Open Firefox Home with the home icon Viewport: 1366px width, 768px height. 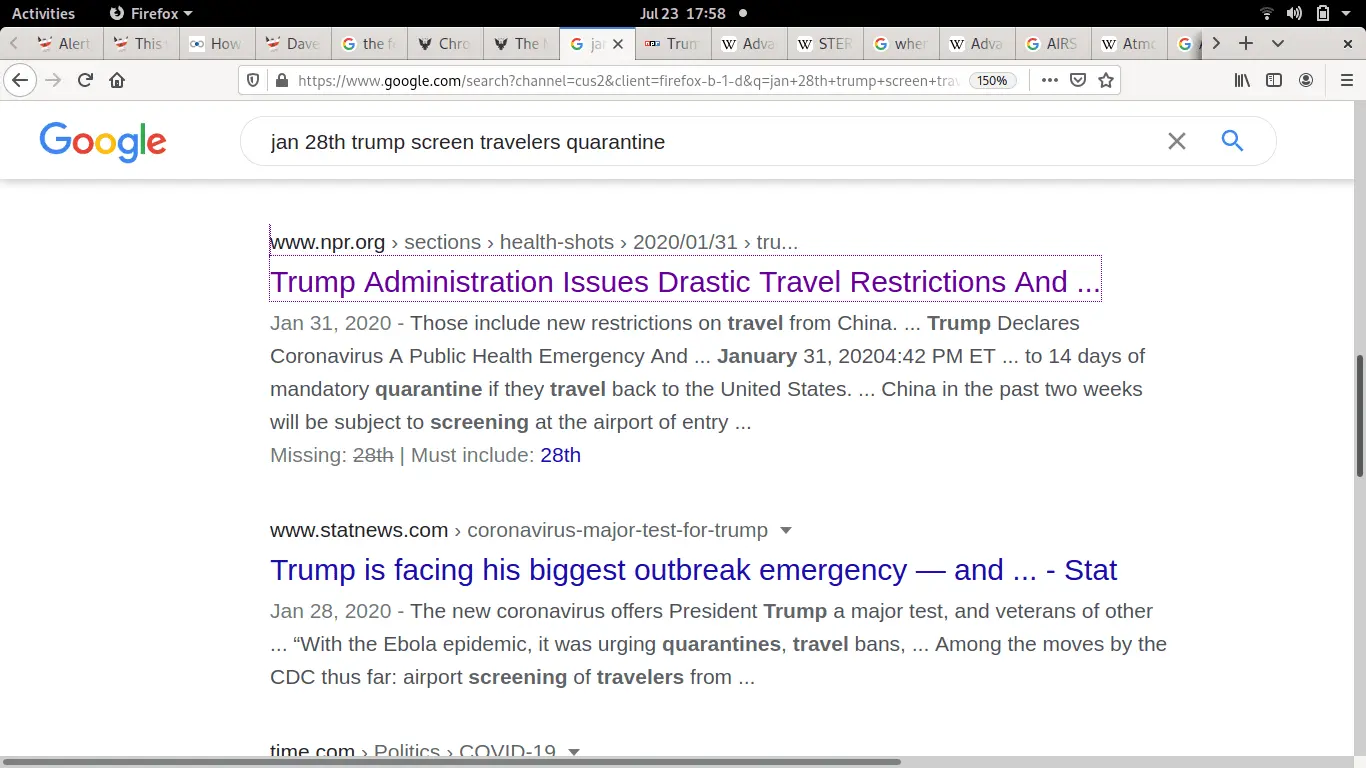click(x=115, y=80)
